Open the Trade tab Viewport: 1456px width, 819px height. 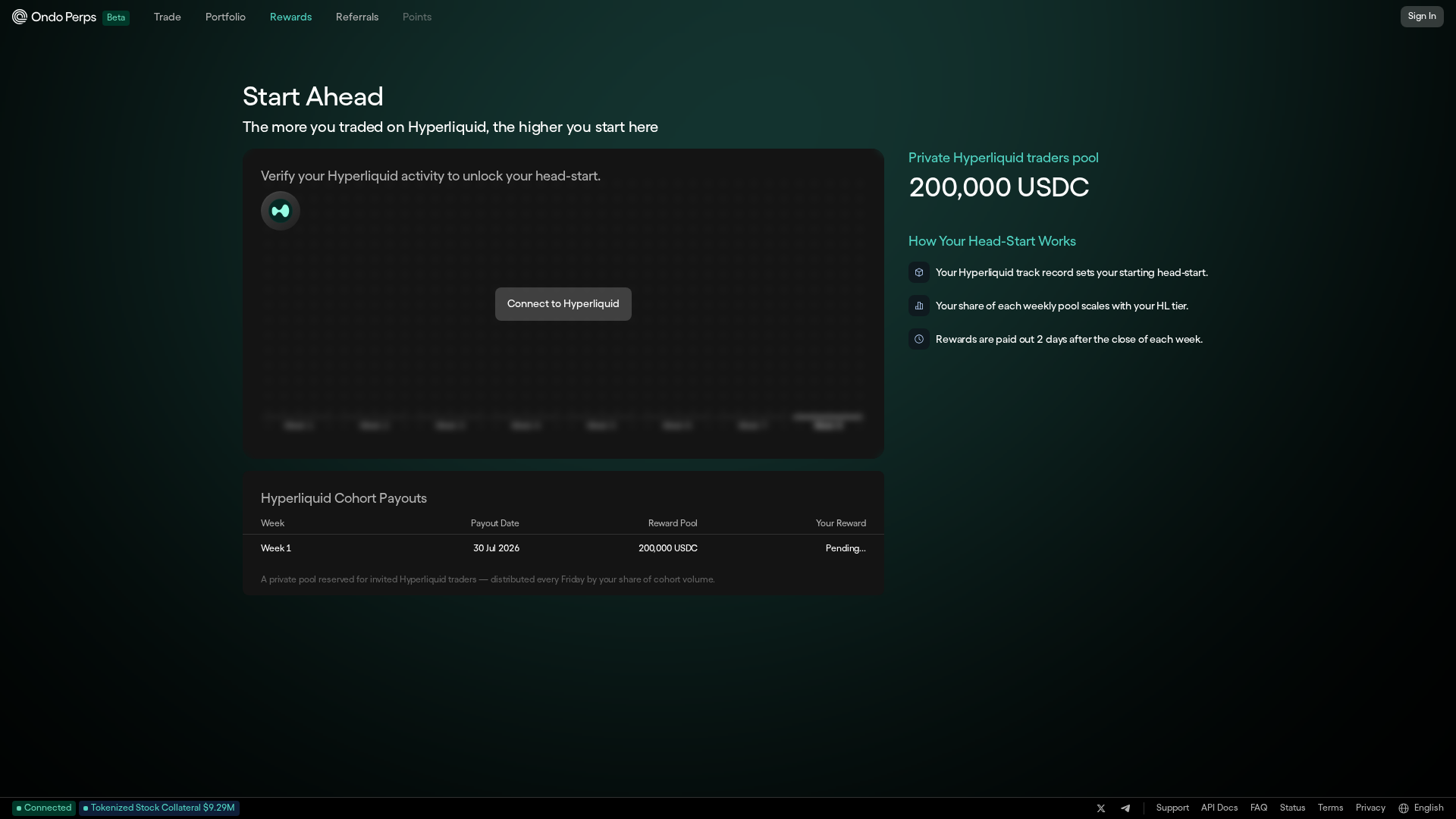pyautogui.click(x=168, y=17)
